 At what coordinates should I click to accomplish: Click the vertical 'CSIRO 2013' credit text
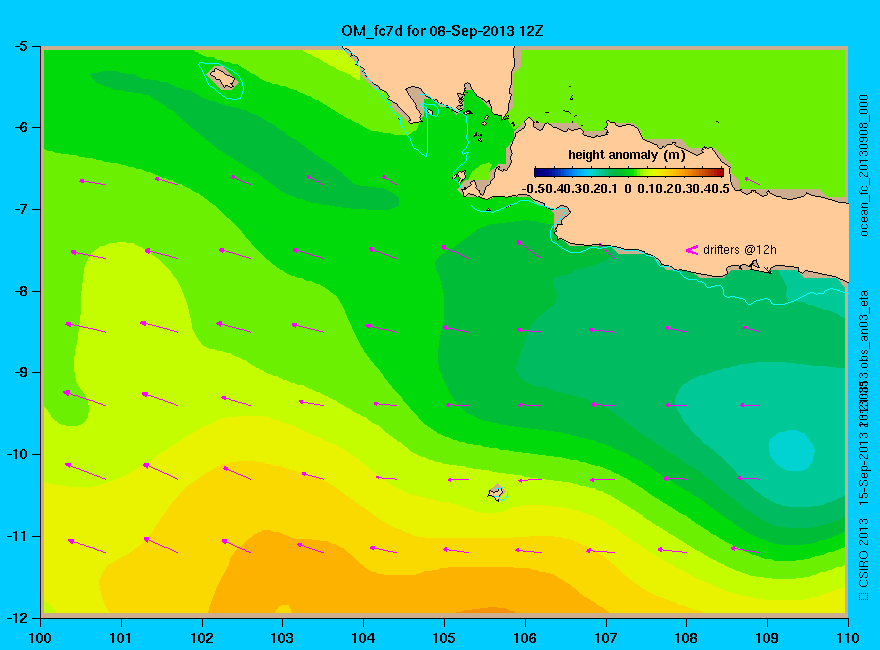[x=864, y=553]
